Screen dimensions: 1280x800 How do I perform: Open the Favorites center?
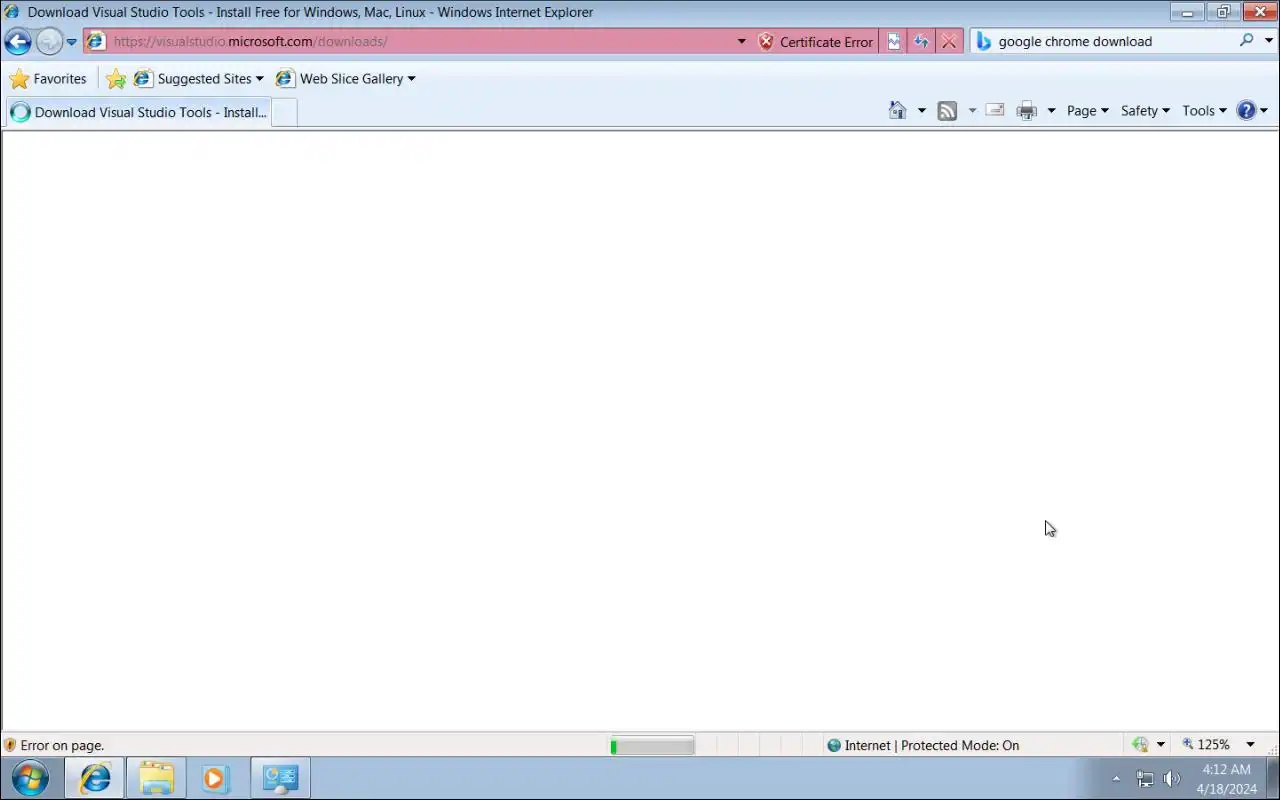pos(48,79)
